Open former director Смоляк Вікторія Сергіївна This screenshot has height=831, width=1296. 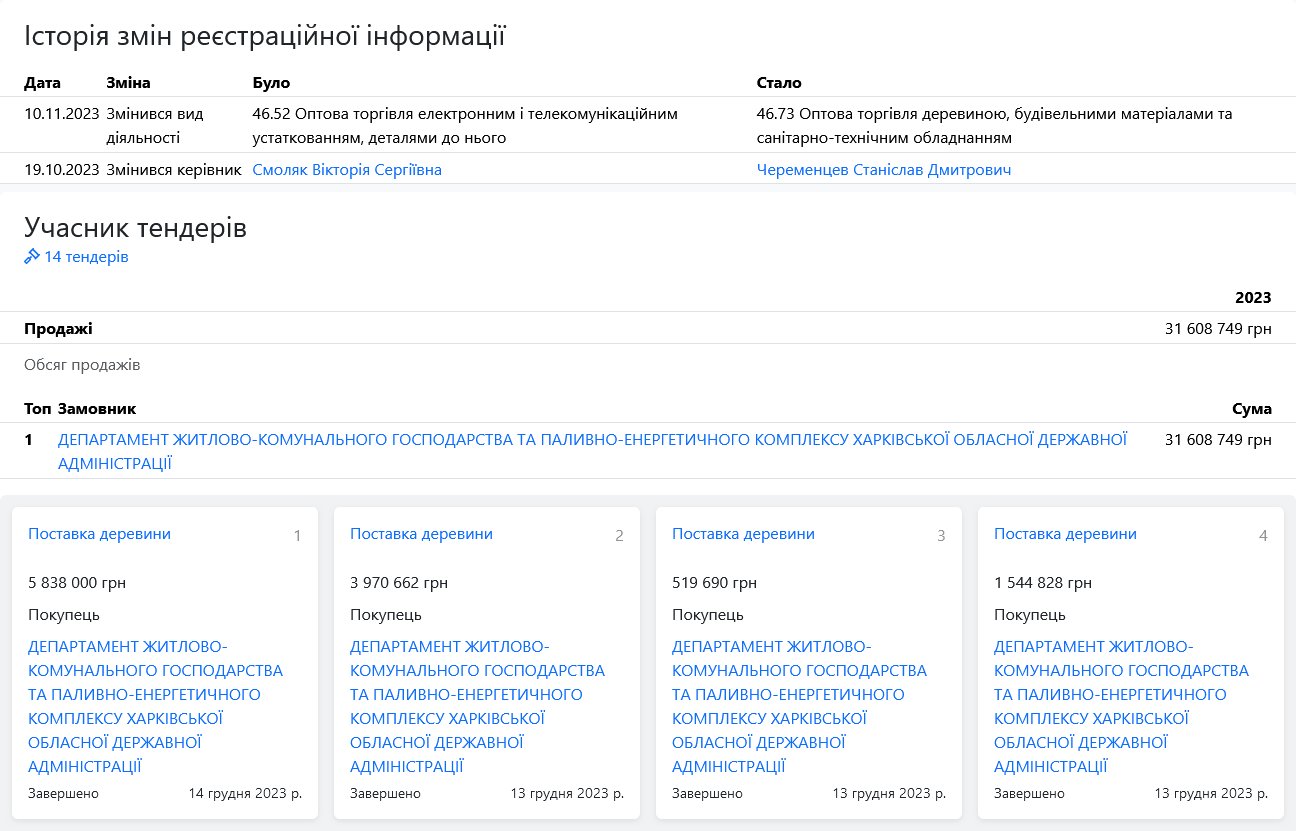coord(347,170)
